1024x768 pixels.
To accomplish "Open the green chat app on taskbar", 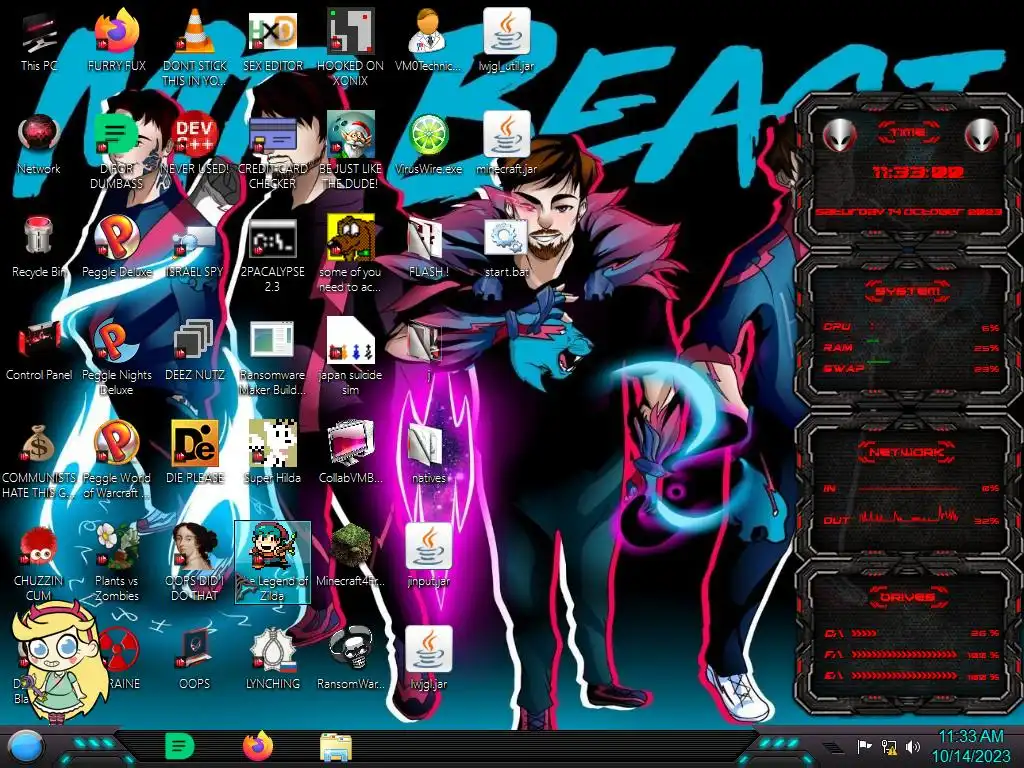I will pyautogui.click(x=179, y=746).
